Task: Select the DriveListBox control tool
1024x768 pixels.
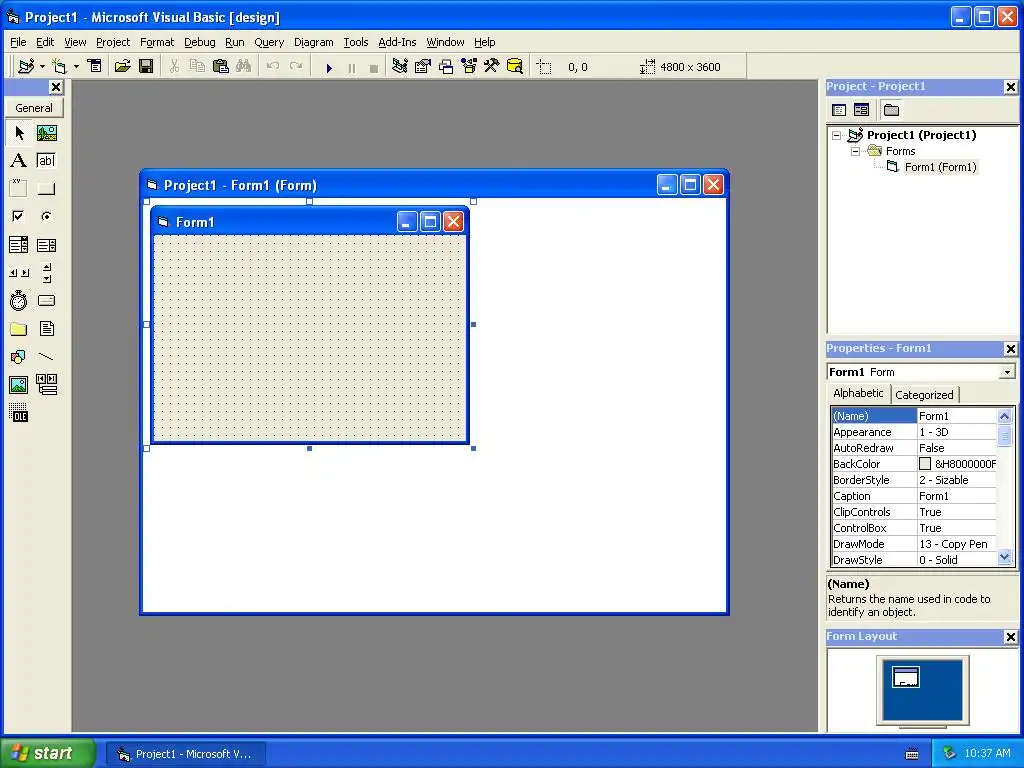Action: (46, 300)
